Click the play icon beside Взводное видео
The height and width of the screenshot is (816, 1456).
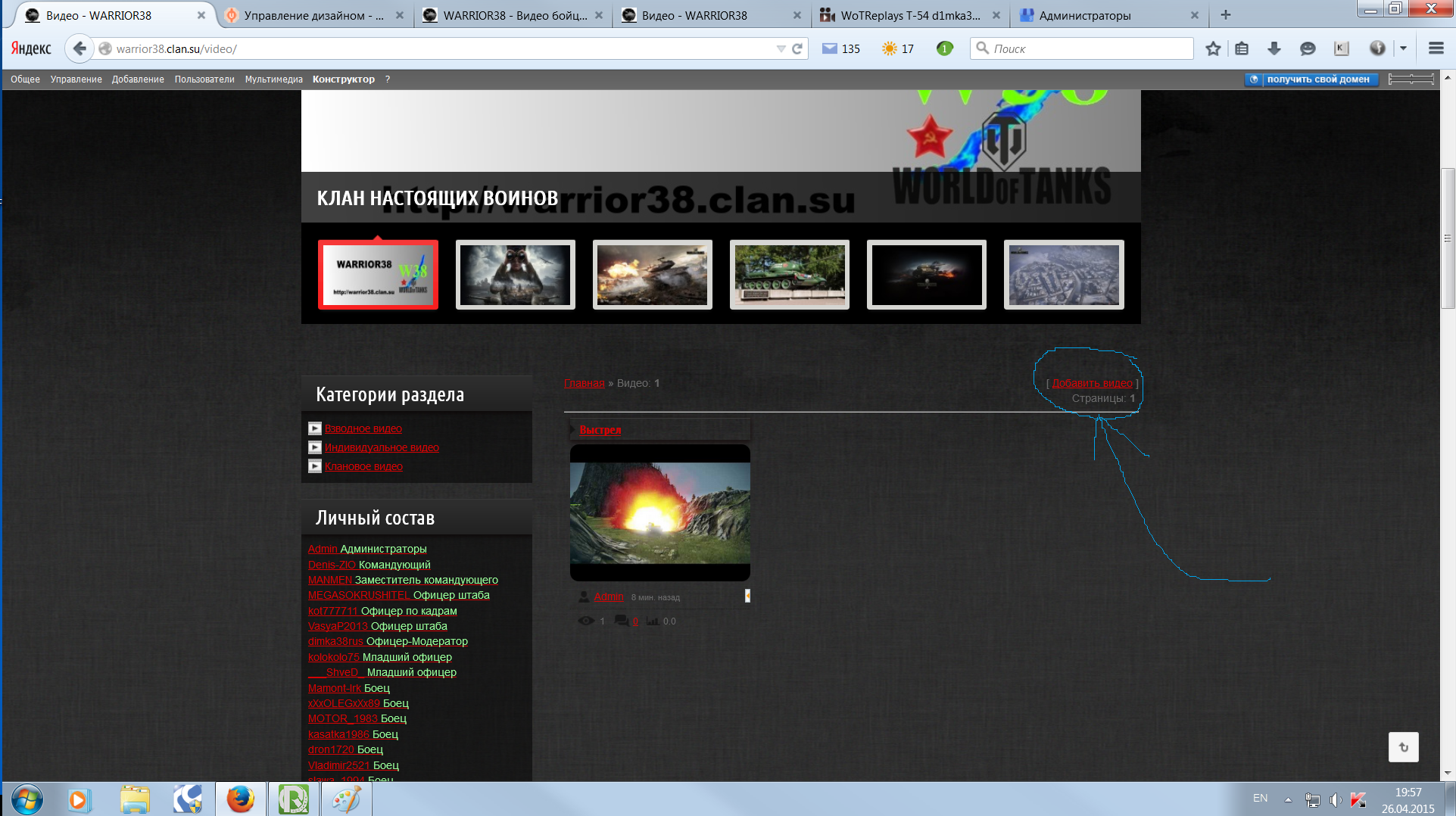pyautogui.click(x=315, y=428)
